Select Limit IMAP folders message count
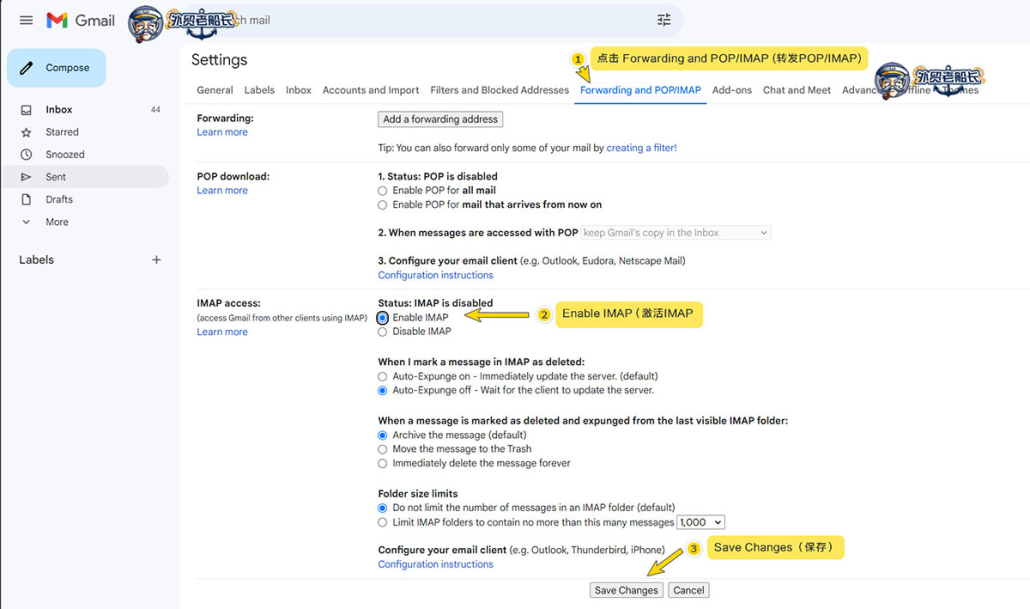The image size is (1030, 609). (382, 523)
